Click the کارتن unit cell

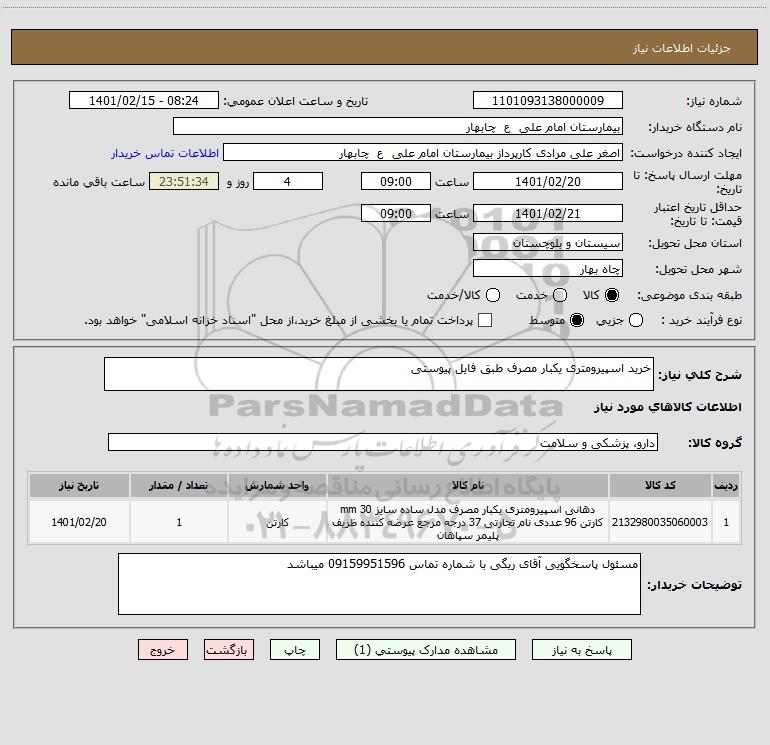(277, 522)
